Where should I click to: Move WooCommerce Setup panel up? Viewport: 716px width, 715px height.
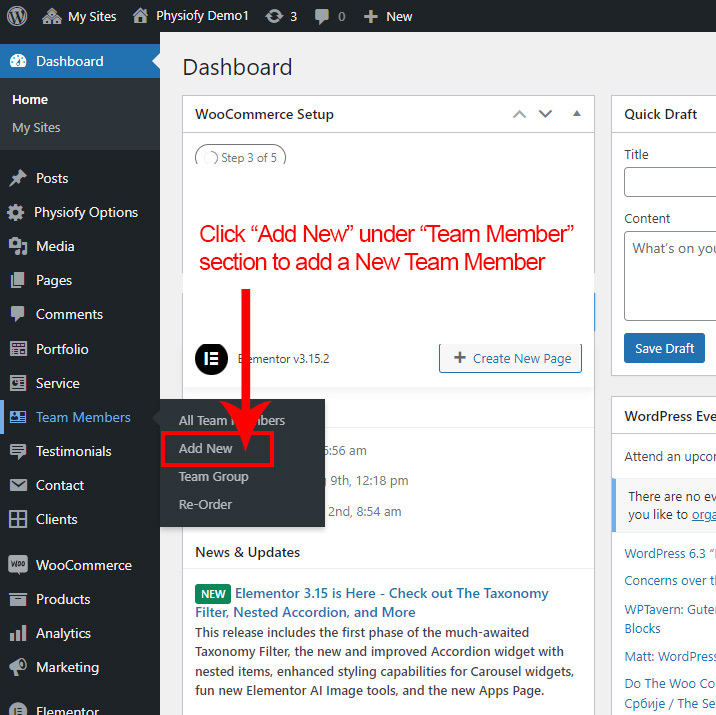(519, 114)
